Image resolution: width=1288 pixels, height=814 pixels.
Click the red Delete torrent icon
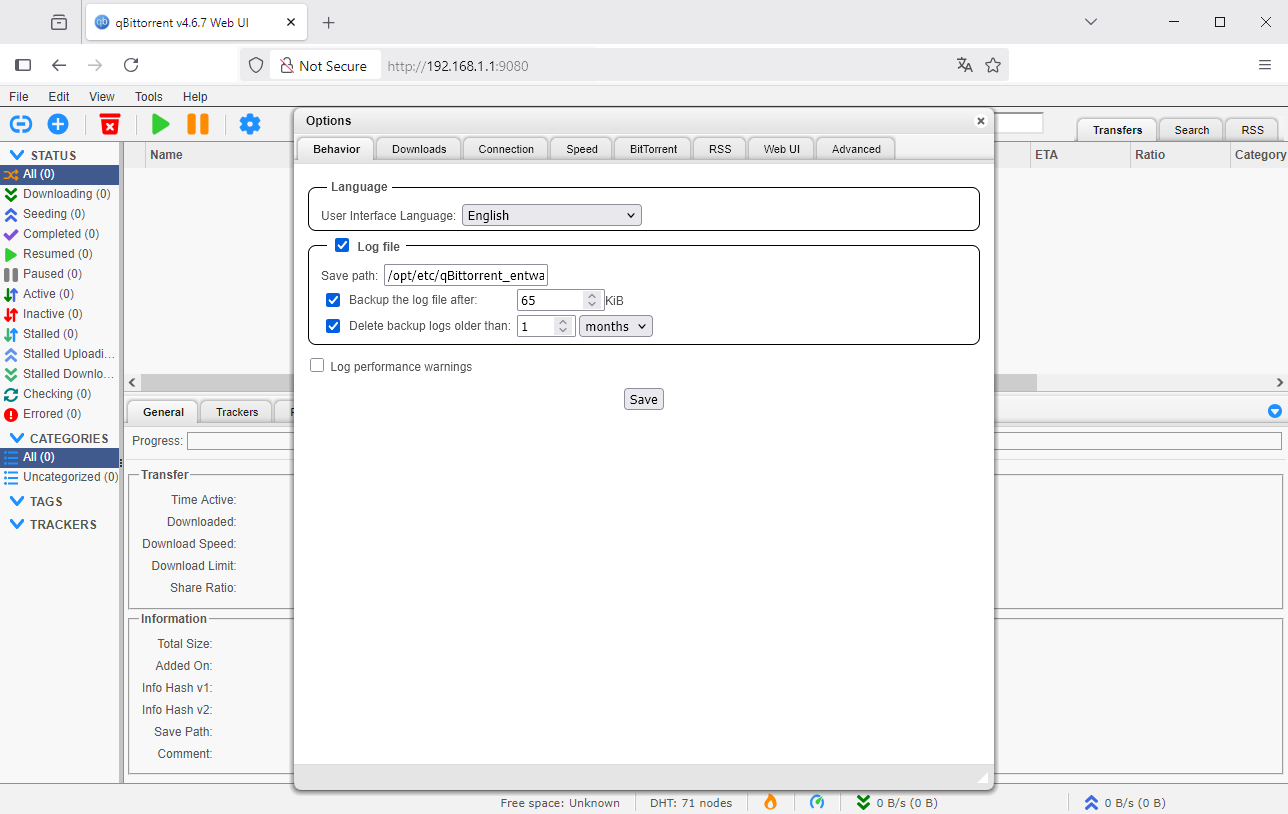[110, 124]
